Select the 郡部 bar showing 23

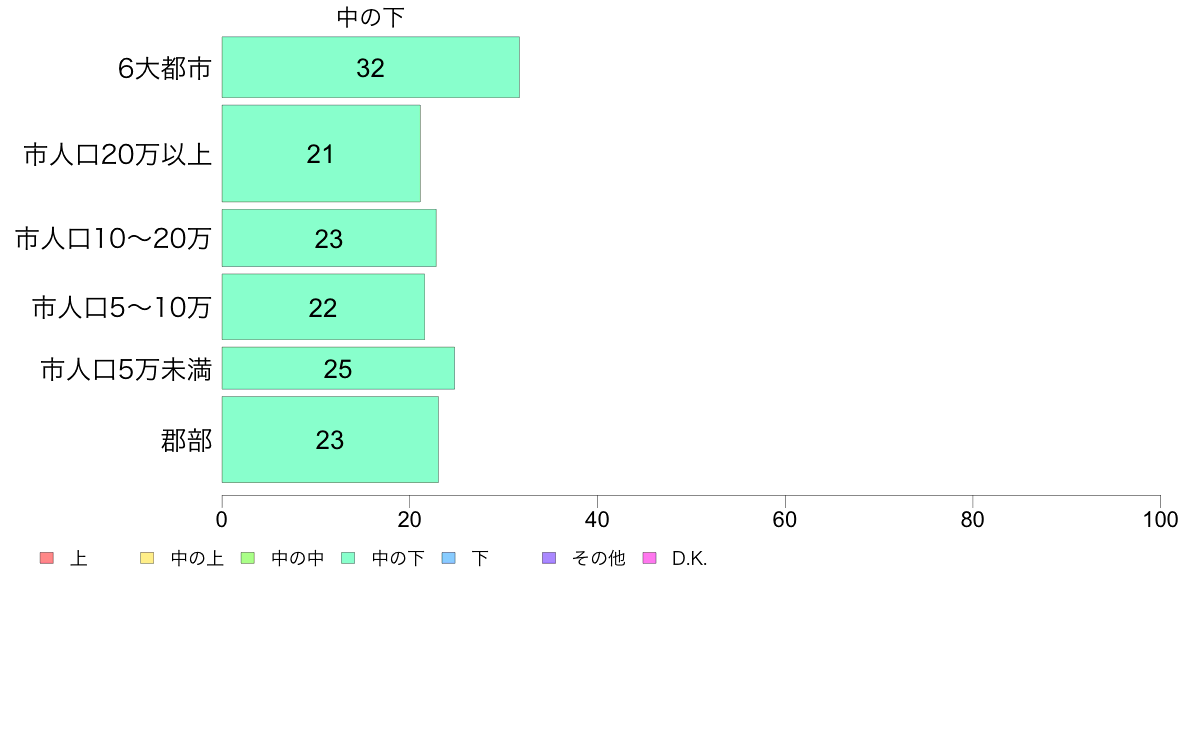(x=330, y=440)
